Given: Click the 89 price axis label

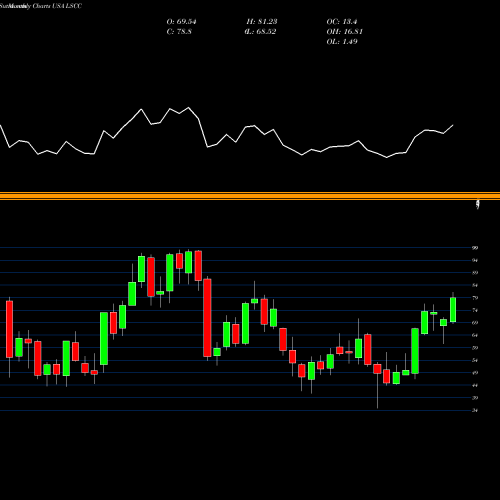Looking at the screenshot, I should [x=475, y=273].
